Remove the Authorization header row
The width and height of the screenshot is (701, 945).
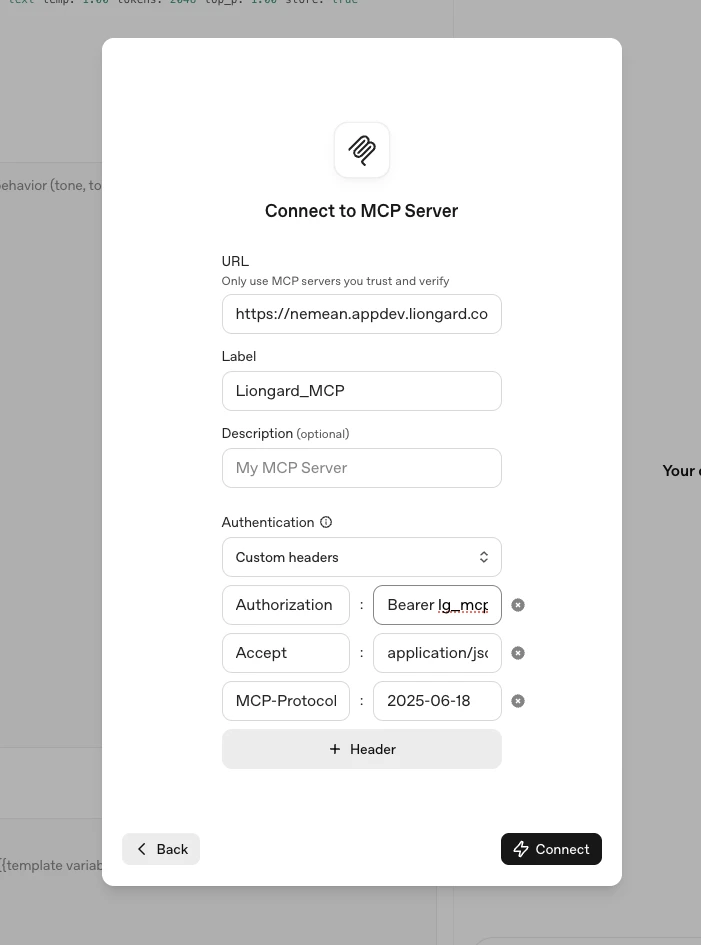[518, 604]
